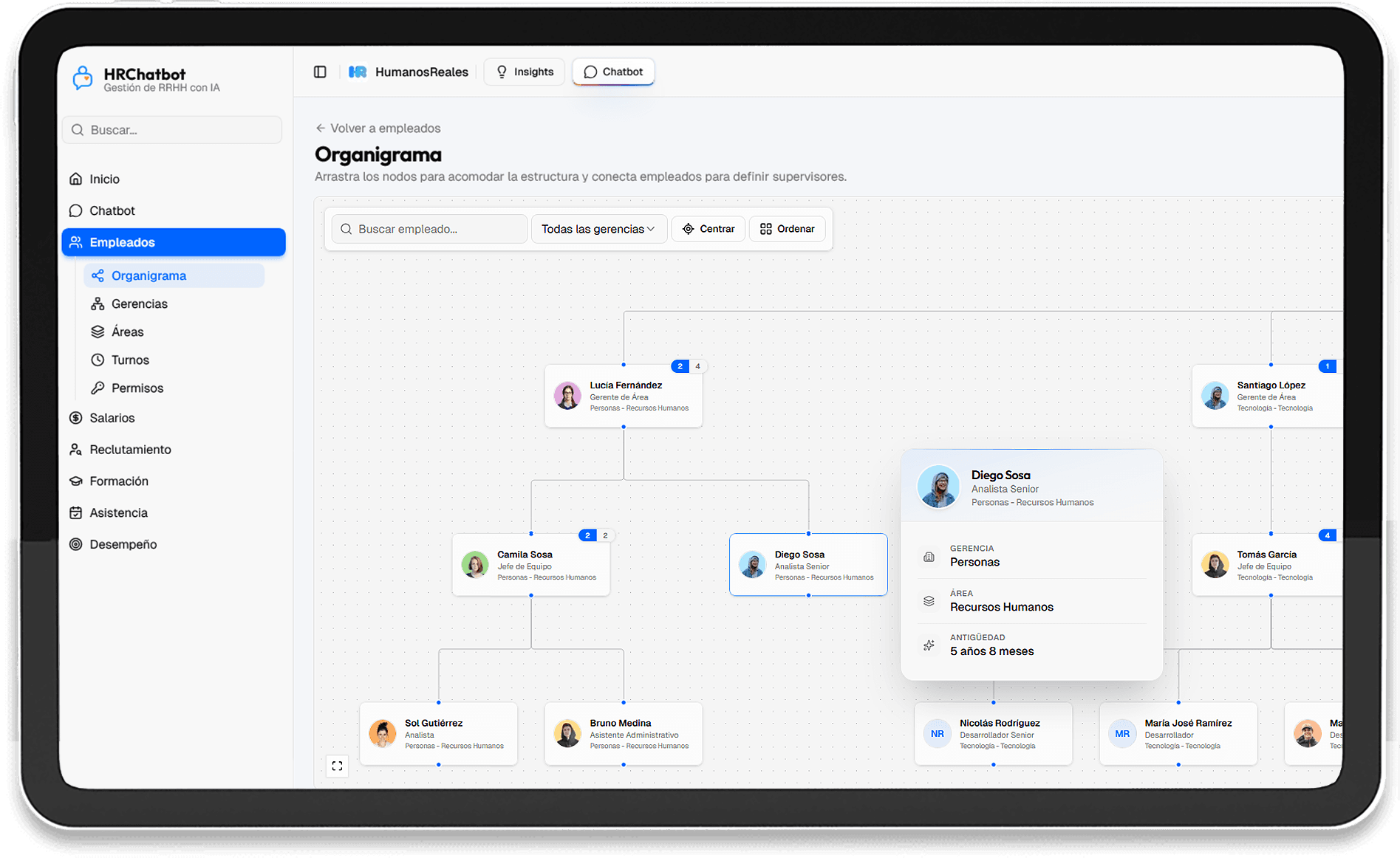Image resolution: width=1400 pixels, height=858 pixels.
Task: Click the Salarios dollar icon
Action: (x=75, y=418)
